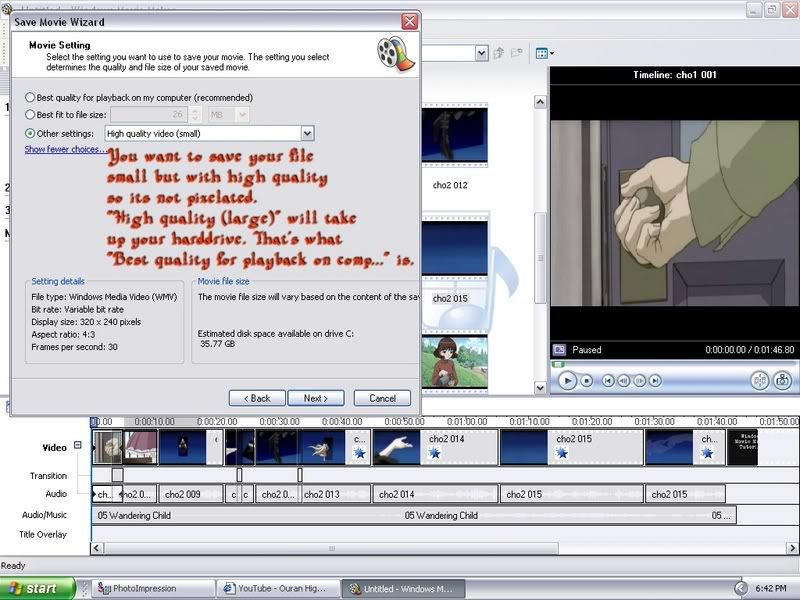Select Best quality for playback on my computer

(30, 97)
